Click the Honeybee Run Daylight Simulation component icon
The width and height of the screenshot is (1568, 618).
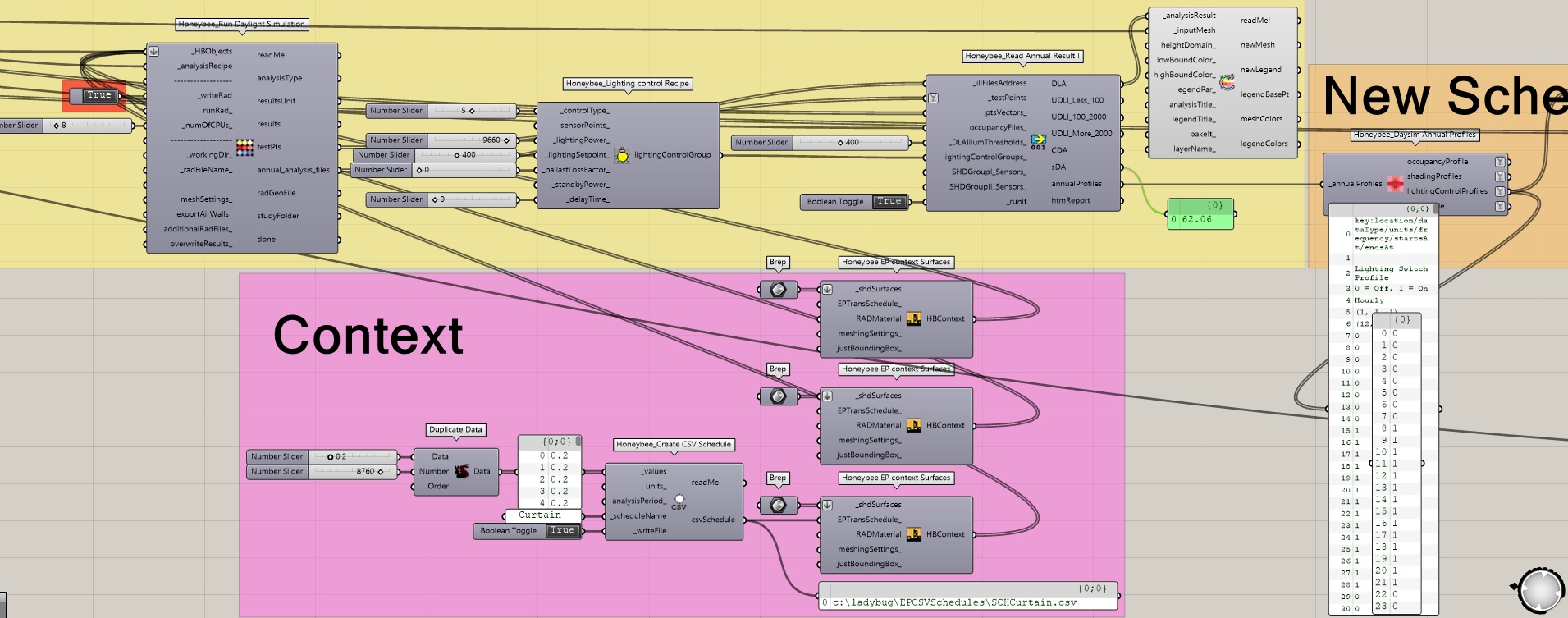[245, 147]
